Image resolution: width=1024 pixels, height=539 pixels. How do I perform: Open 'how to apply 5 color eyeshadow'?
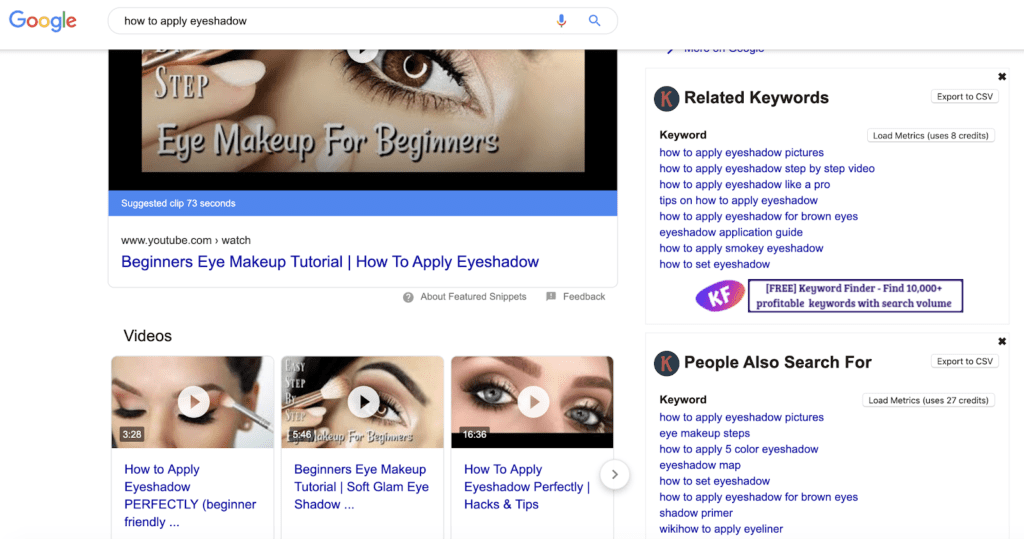739,449
